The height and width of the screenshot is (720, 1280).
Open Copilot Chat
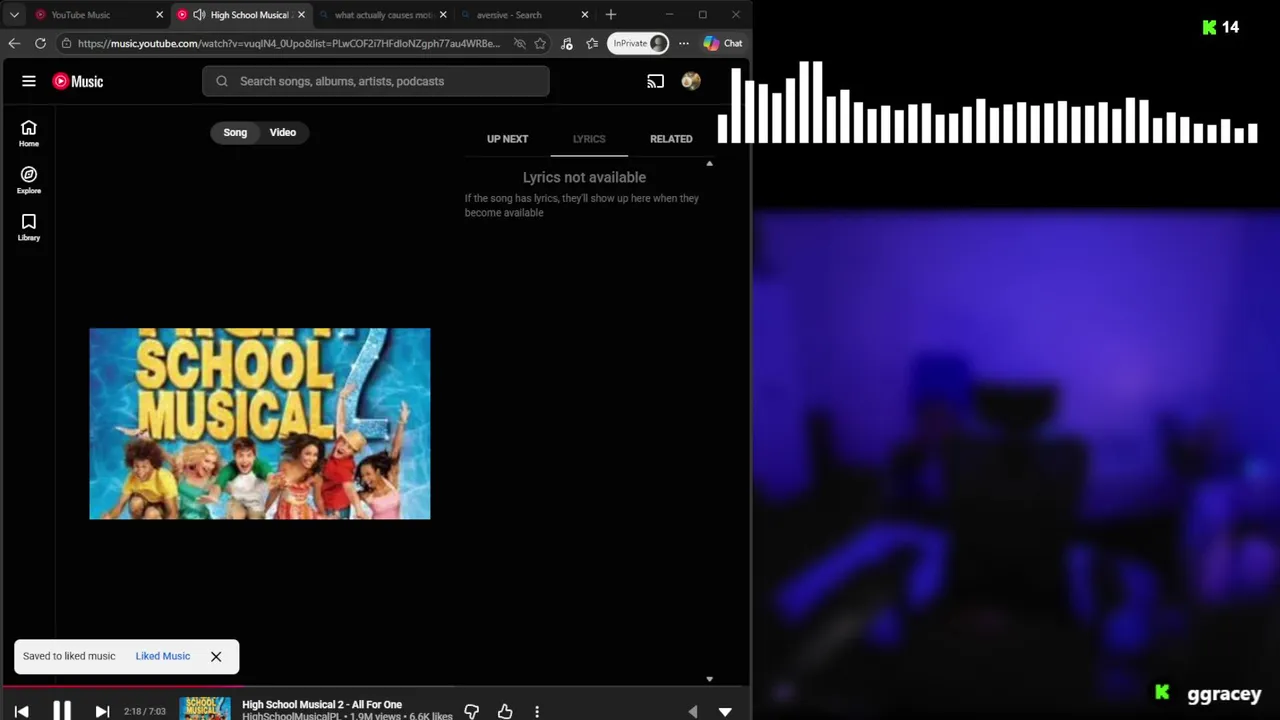(722, 43)
